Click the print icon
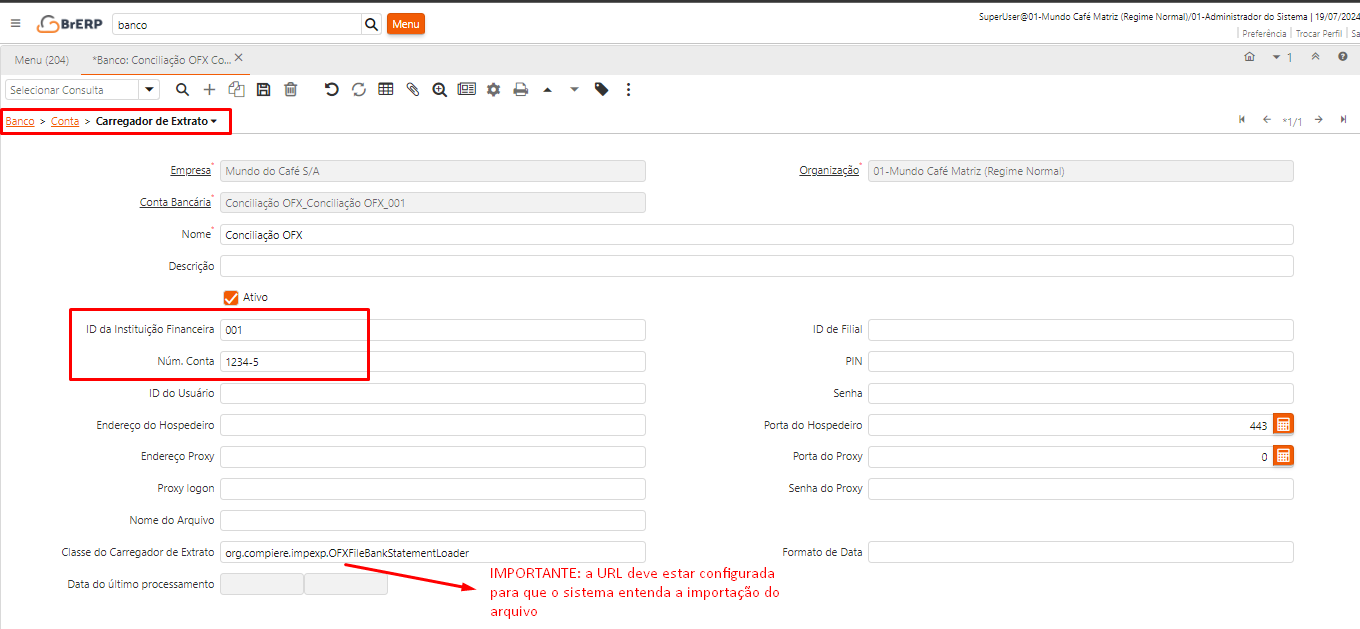Viewport: 1360px width, 629px height. tap(520, 90)
